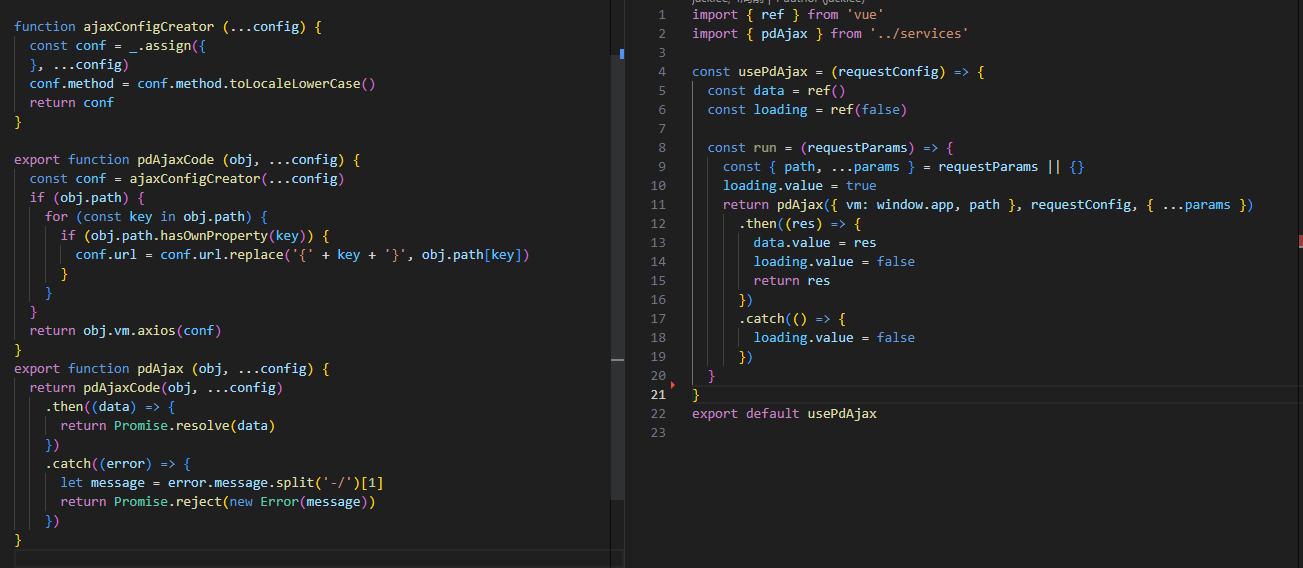Viewport: 1303px width, 568px height.
Task: Click '.then((res) => {' on line 12
Action: tap(800, 224)
